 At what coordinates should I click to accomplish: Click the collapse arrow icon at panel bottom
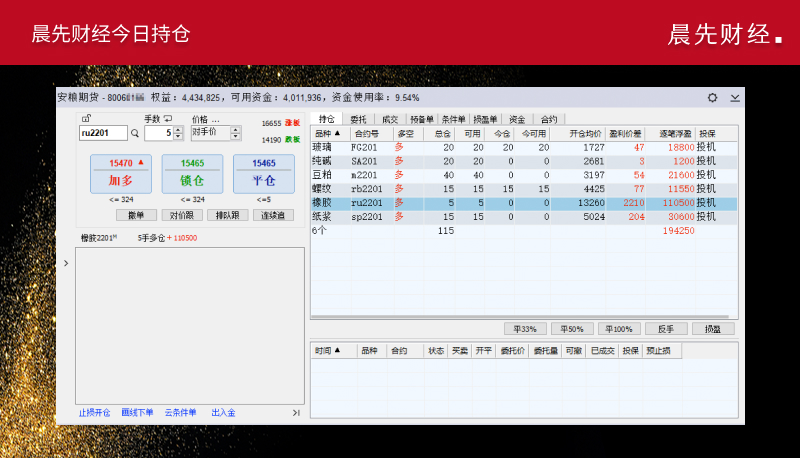(x=296, y=413)
